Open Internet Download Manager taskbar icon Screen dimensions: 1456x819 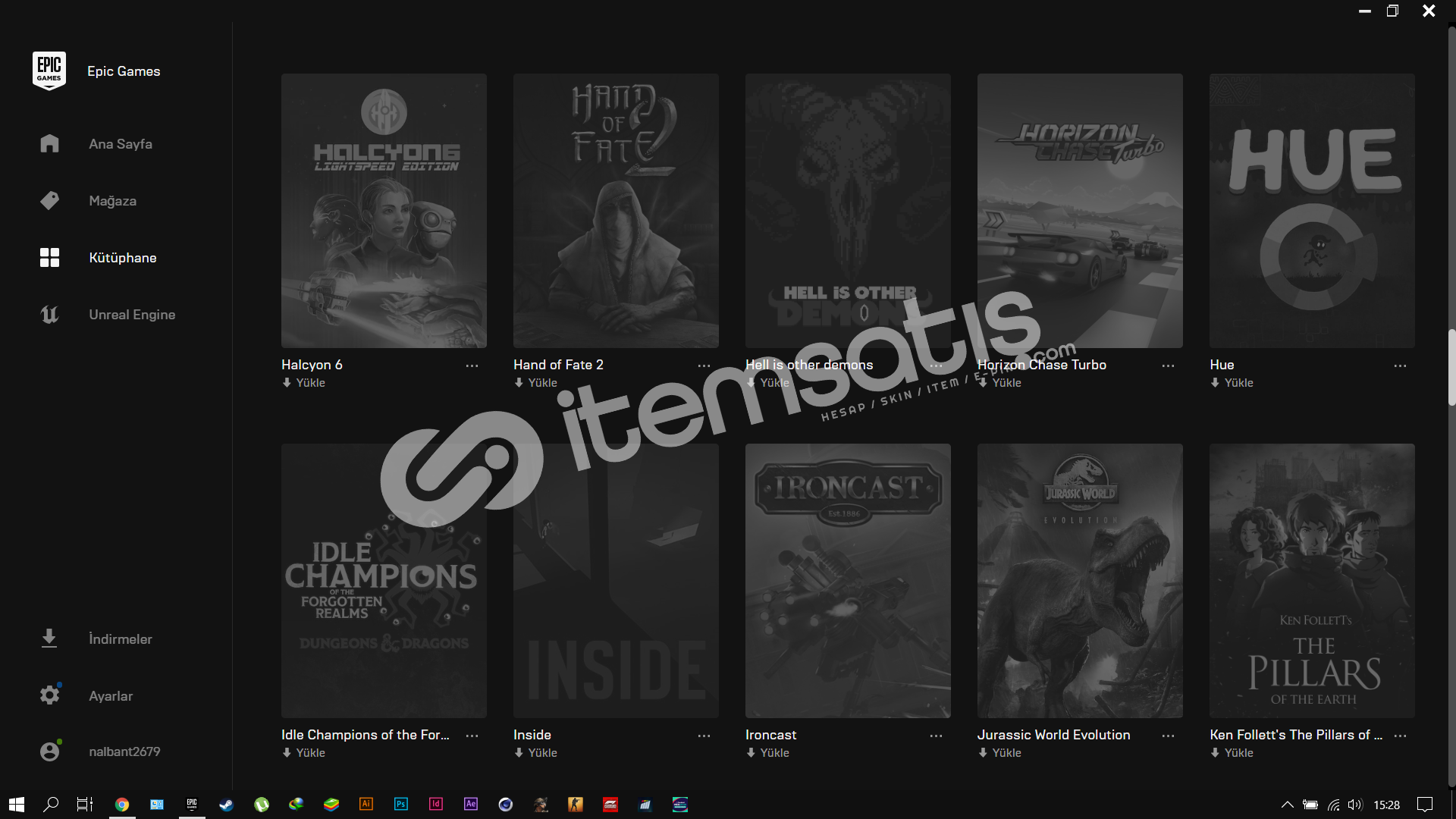click(296, 805)
